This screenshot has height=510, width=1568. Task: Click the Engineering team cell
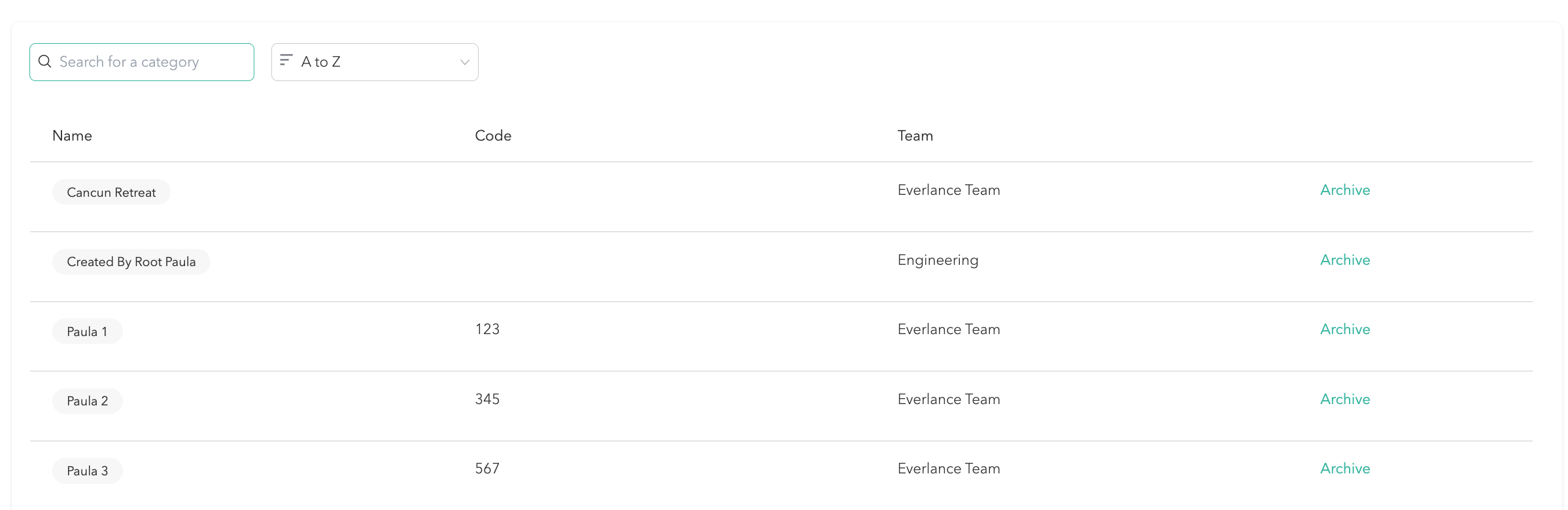pos(938,260)
